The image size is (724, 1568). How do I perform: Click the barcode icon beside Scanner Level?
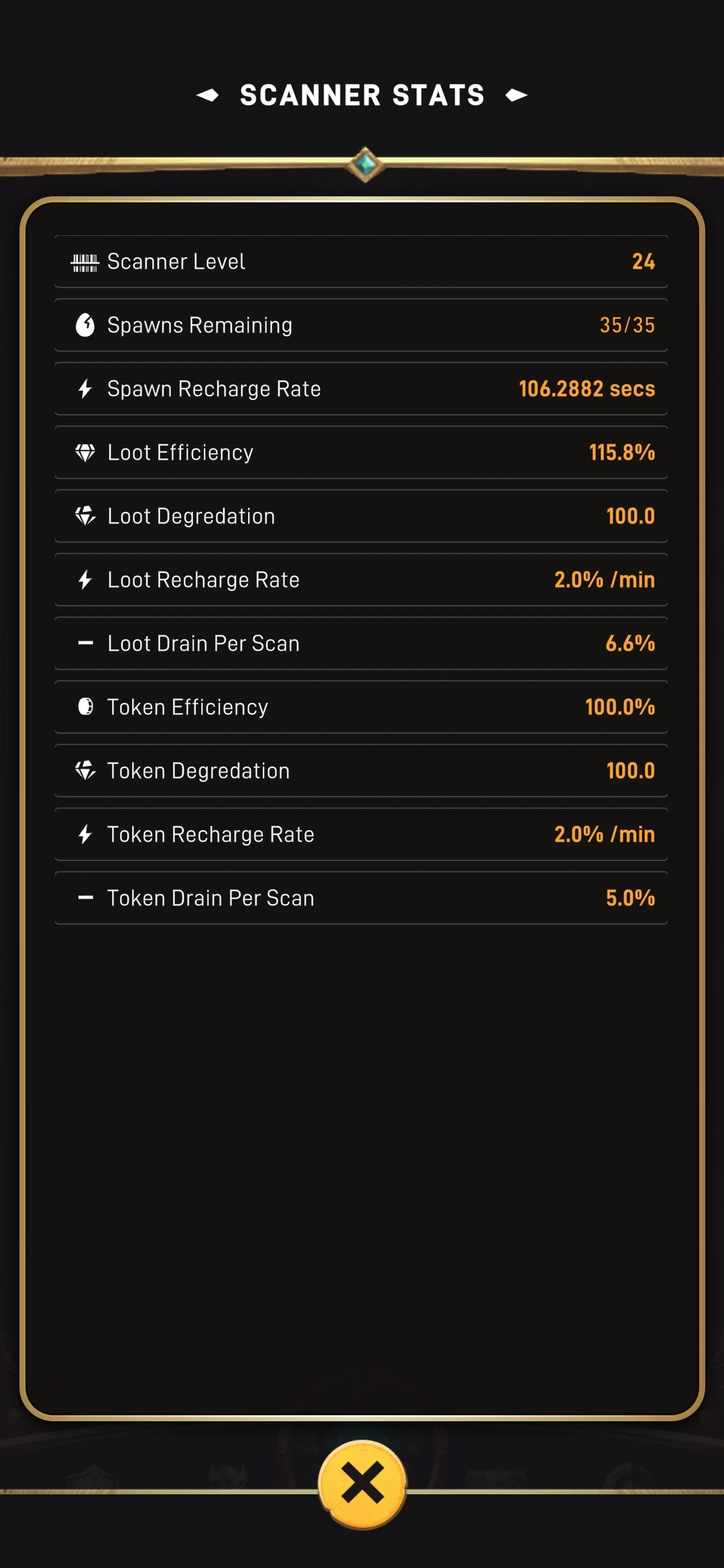pos(85,262)
